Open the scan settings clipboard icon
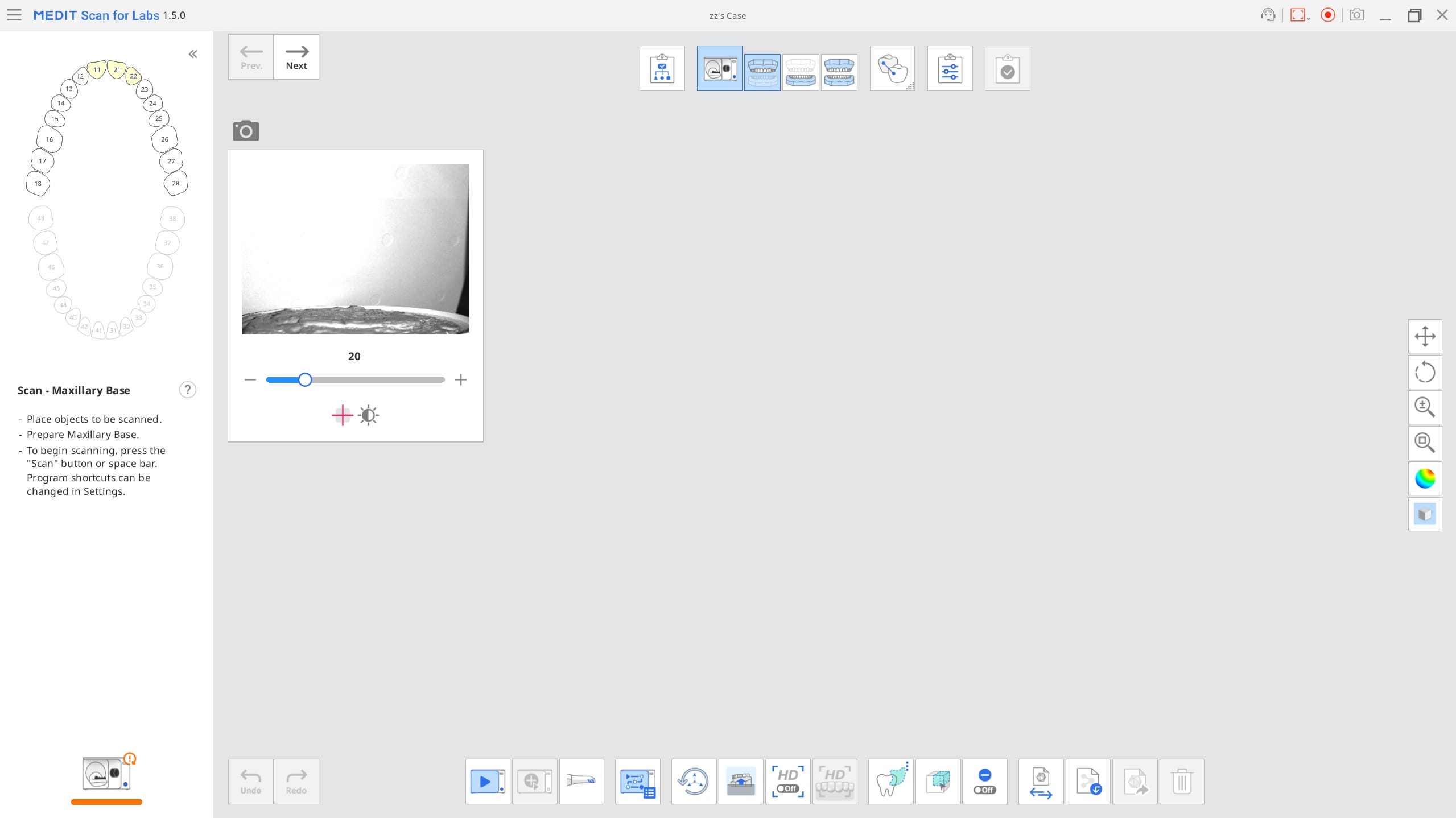1456x818 pixels. tap(950, 68)
